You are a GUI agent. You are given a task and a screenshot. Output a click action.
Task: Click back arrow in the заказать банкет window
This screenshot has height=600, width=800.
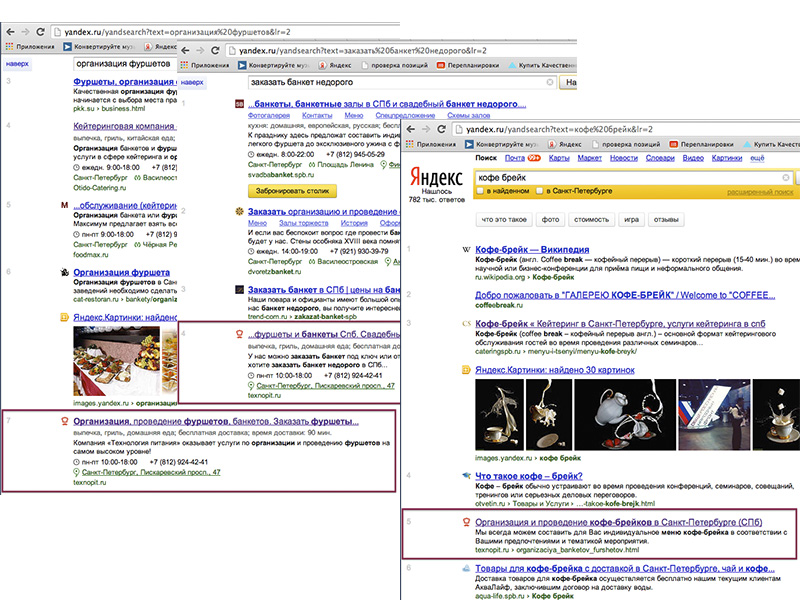[185, 51]
